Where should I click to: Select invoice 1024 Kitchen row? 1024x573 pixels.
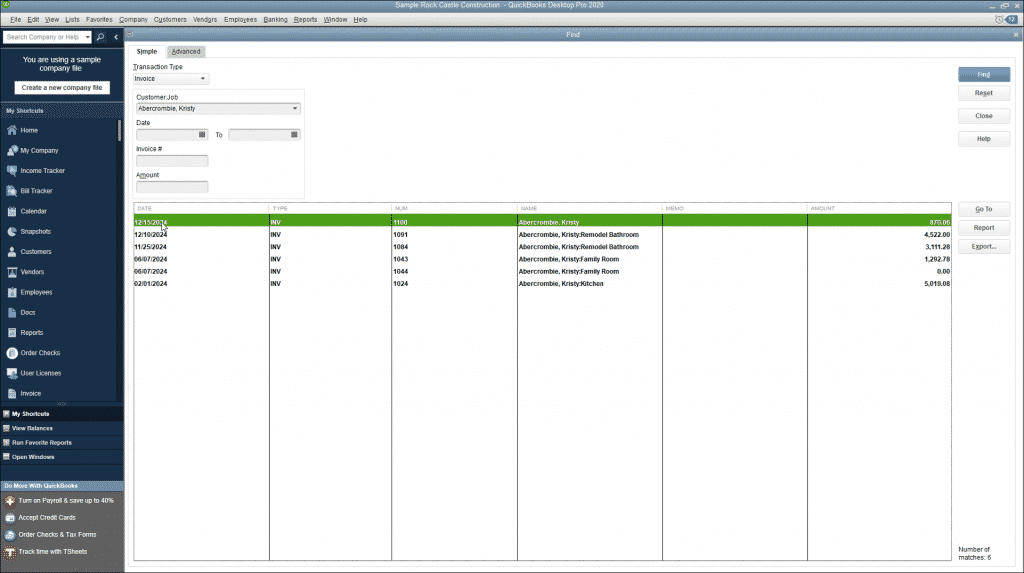click(542, 284)
